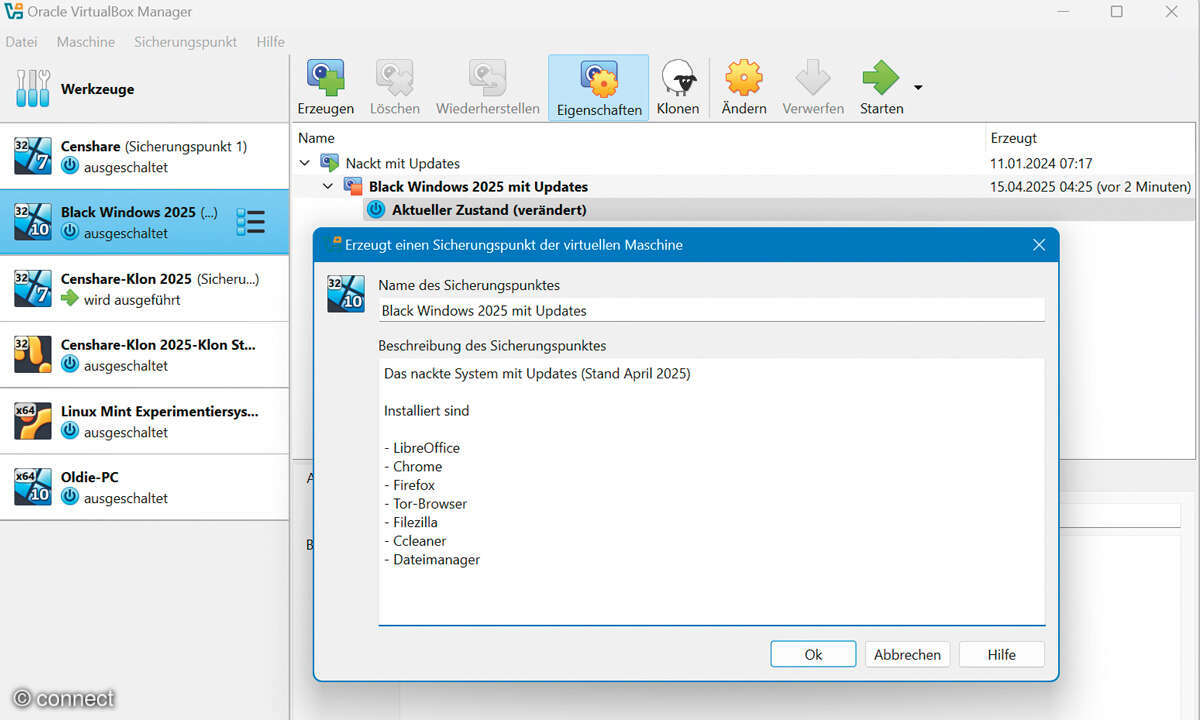Close the snapshot dialog with X
The width and height of the screenshot is (1200, 720).
[1039, 245]
